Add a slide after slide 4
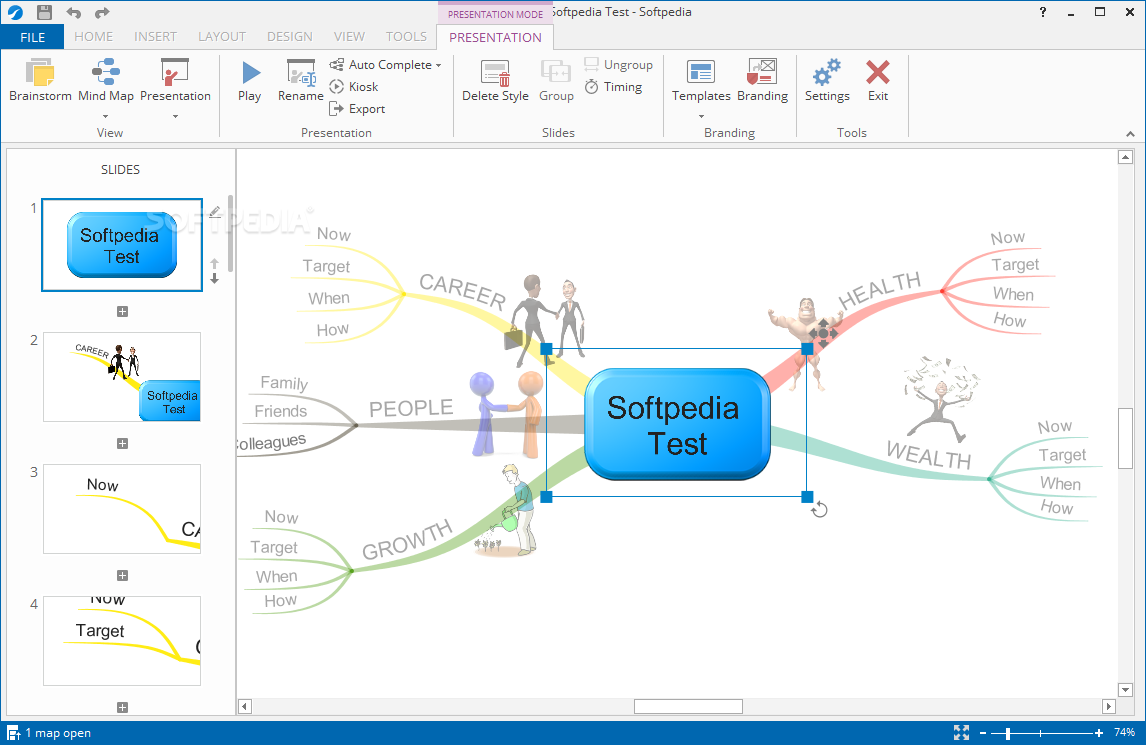Viewport: 1146px width, 745px height. (122, 708)
